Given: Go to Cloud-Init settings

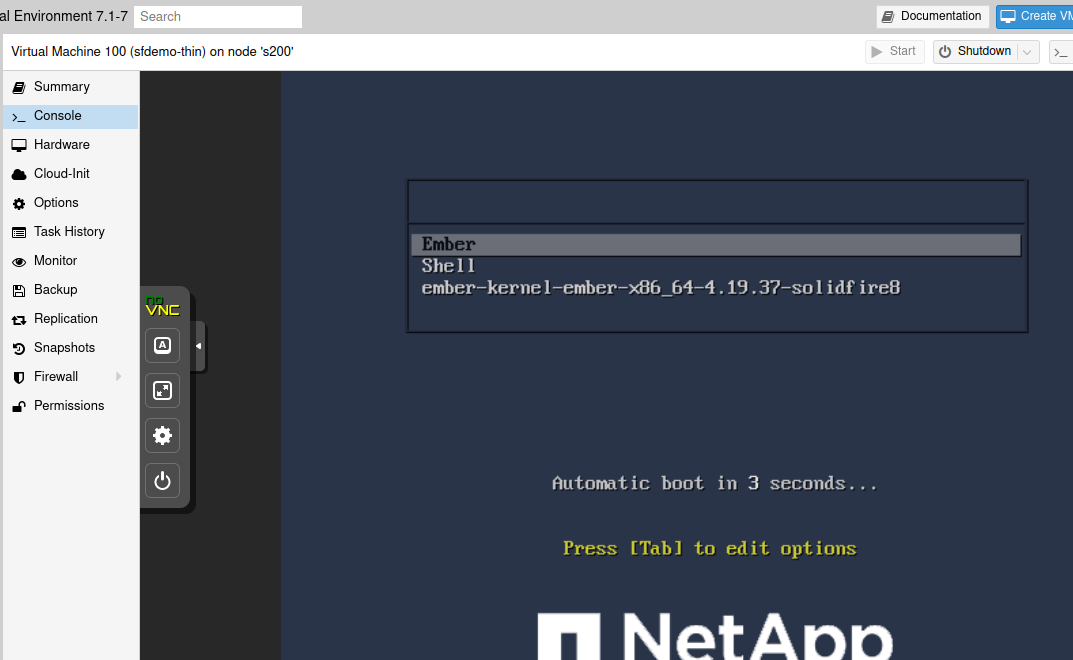Looking at the screenshot, I should (70, 174).
